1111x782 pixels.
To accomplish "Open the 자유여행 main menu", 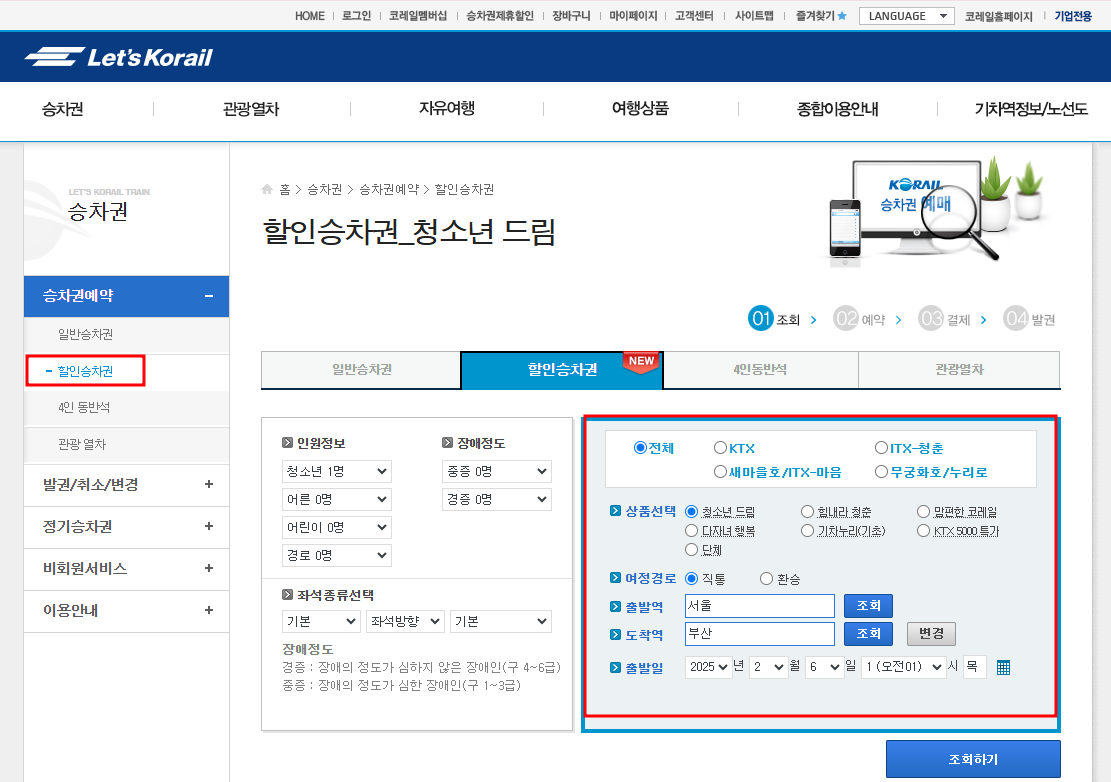I will [x=446, y=108].
